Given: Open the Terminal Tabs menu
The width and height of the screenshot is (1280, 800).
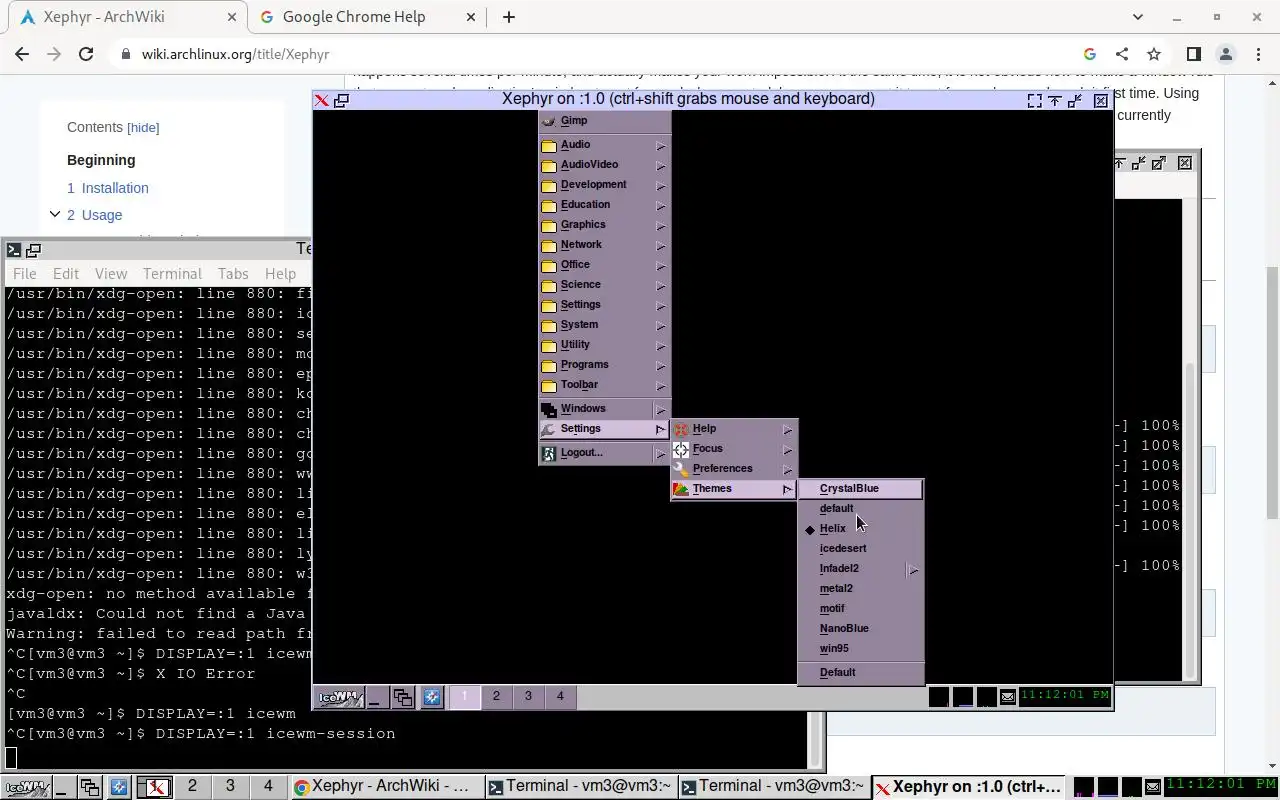Looking at the screenshot, I should tap(233, 273).
